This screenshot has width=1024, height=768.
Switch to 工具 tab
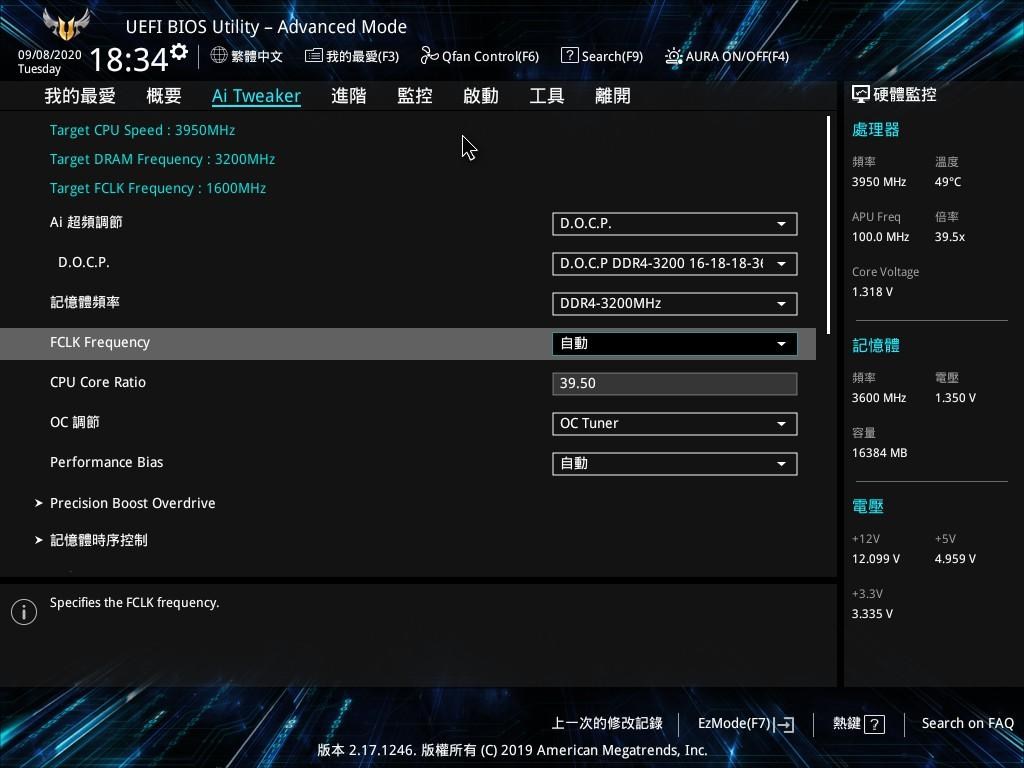(x=547, y=96)
